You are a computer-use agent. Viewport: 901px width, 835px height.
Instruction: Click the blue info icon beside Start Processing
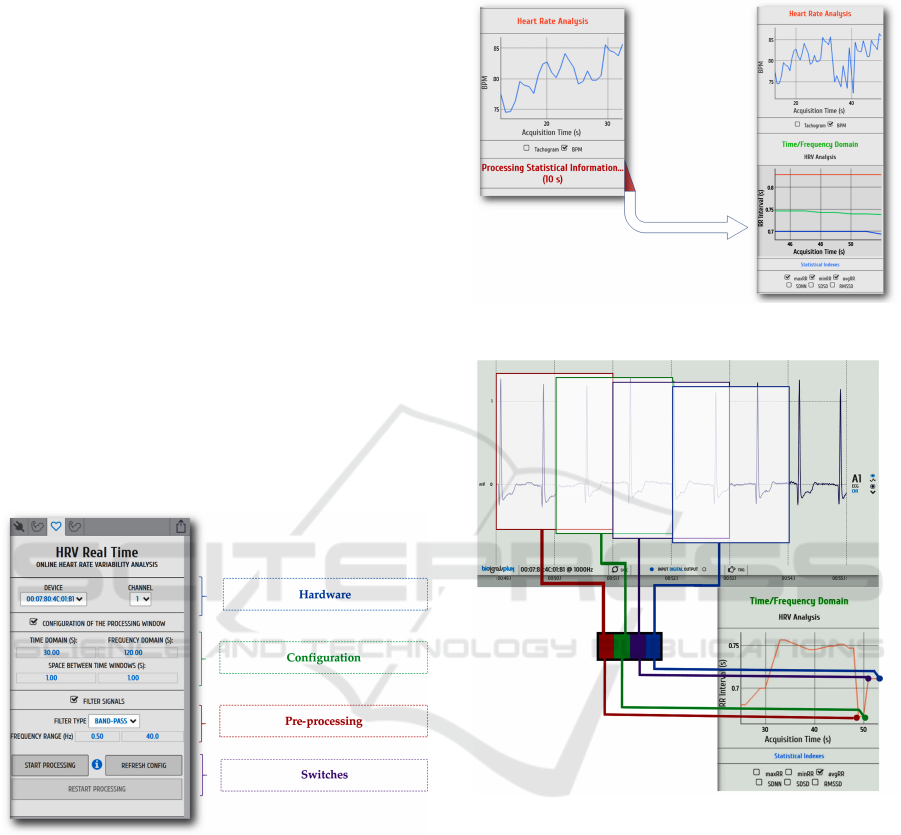click(97, 765)
